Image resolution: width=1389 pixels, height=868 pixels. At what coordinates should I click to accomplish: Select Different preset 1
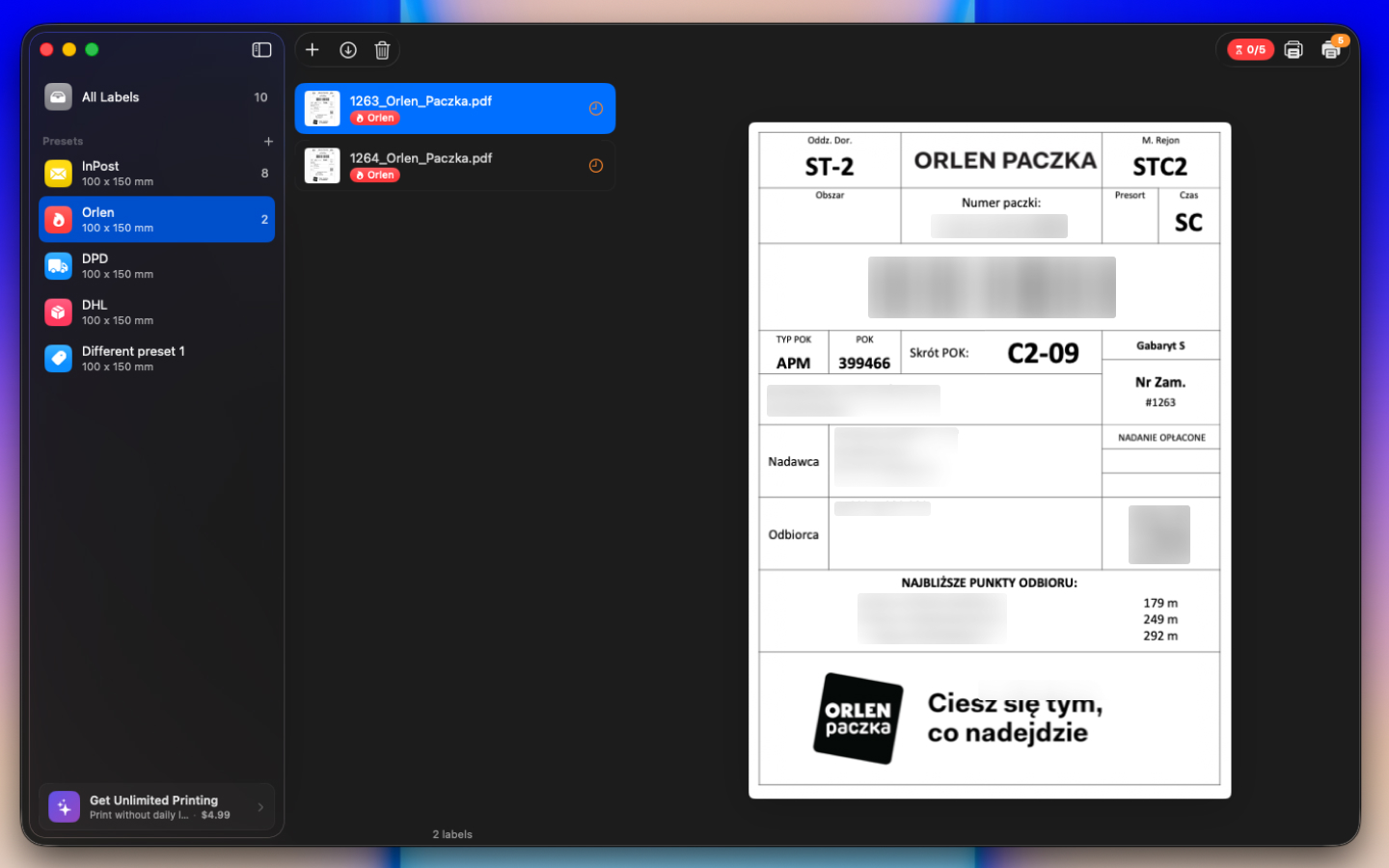(157, 359)
